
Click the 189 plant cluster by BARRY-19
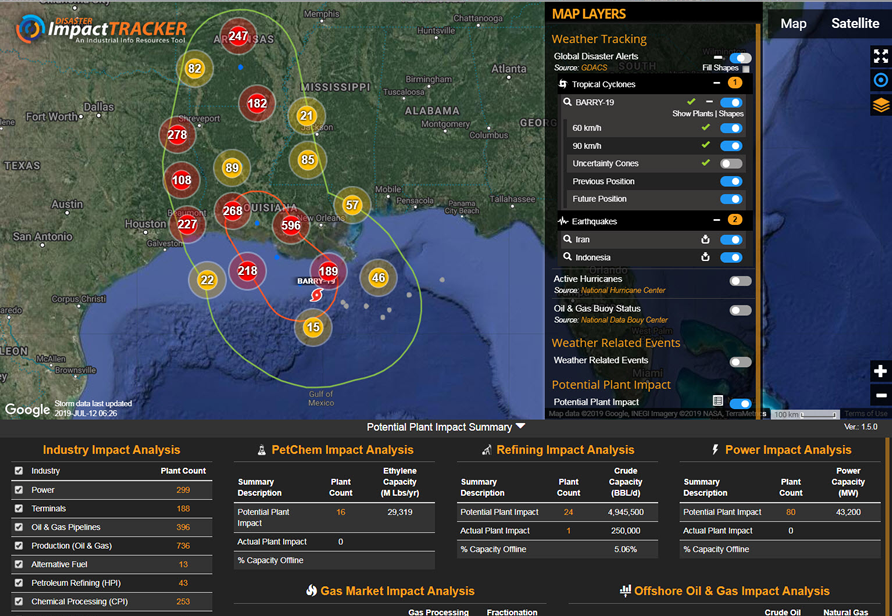(x=328, y=271)
